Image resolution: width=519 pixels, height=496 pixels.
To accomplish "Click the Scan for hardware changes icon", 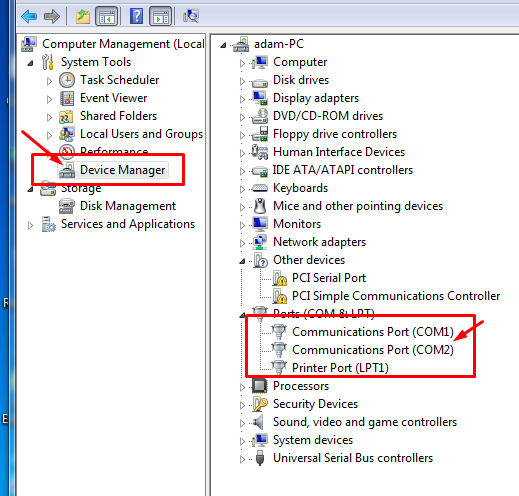I will coord(191,16).
